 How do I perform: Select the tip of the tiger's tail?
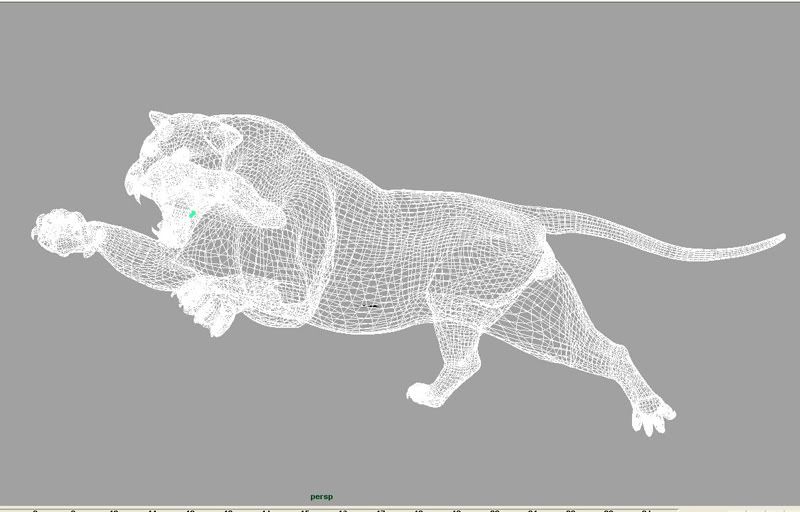click(x=780, y=238)
